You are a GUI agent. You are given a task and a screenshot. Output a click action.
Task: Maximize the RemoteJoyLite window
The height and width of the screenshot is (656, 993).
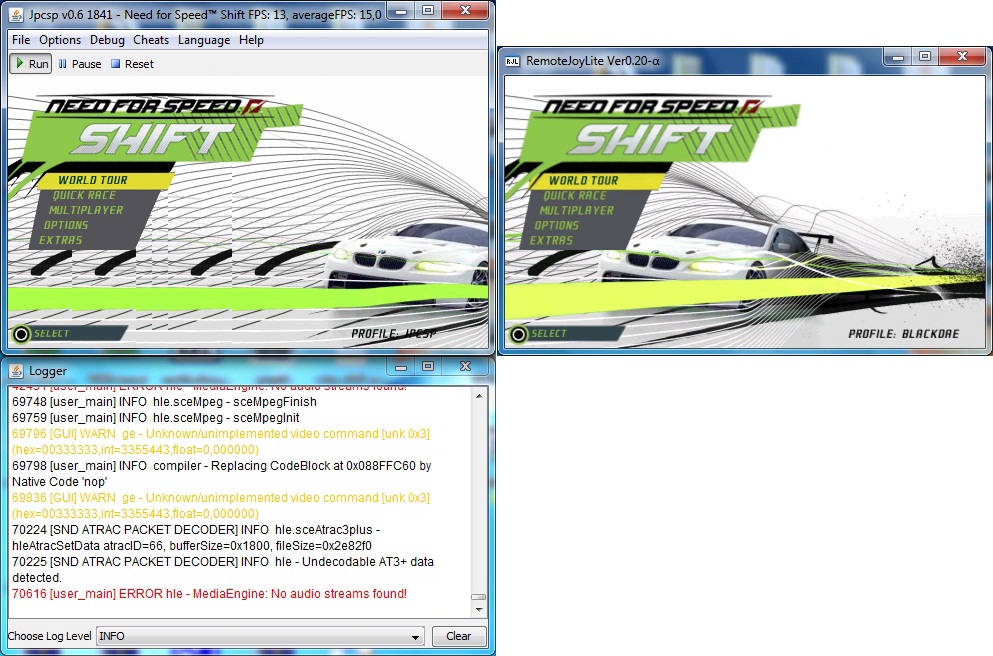(x=925, y=58)
